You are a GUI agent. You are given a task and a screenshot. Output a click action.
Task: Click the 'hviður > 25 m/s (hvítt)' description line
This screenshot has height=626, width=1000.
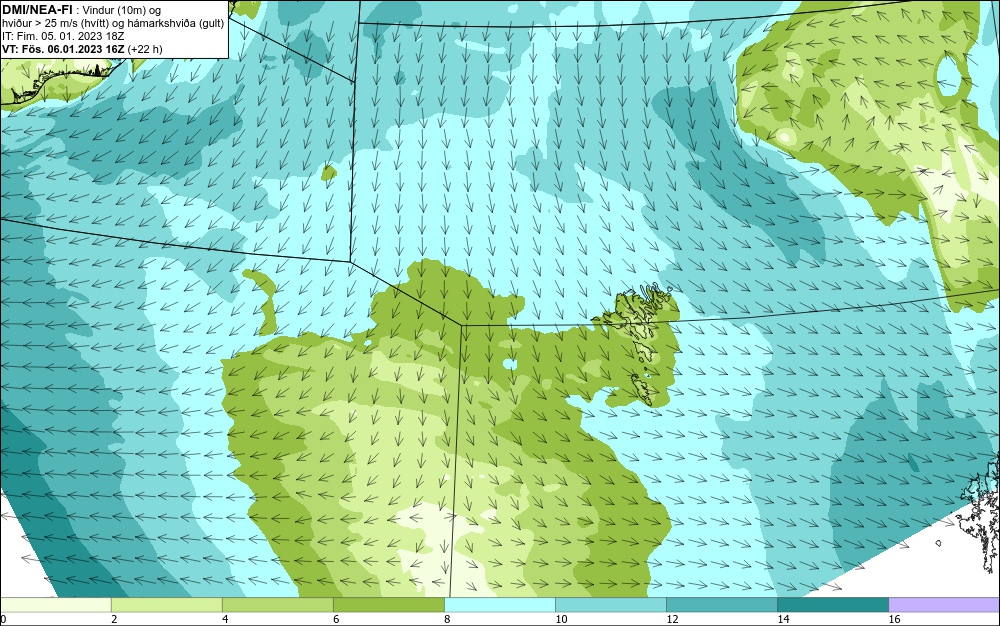113,24
